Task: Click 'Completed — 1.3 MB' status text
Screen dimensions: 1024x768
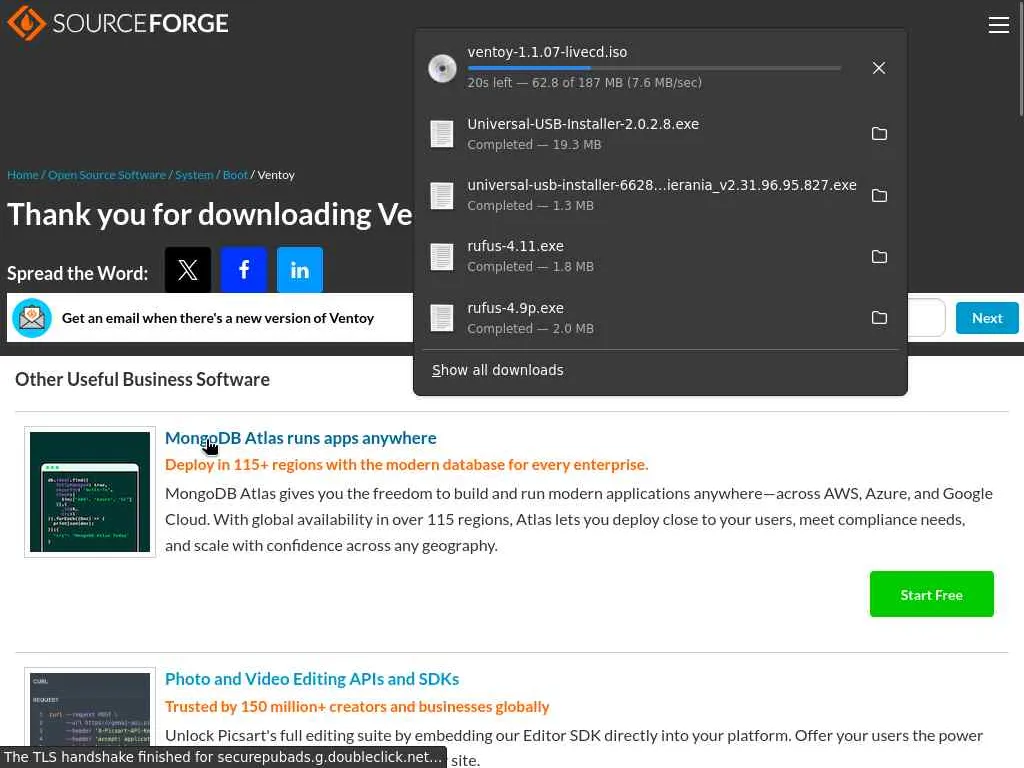Action: pyautogui.click(x=530, y=206)
